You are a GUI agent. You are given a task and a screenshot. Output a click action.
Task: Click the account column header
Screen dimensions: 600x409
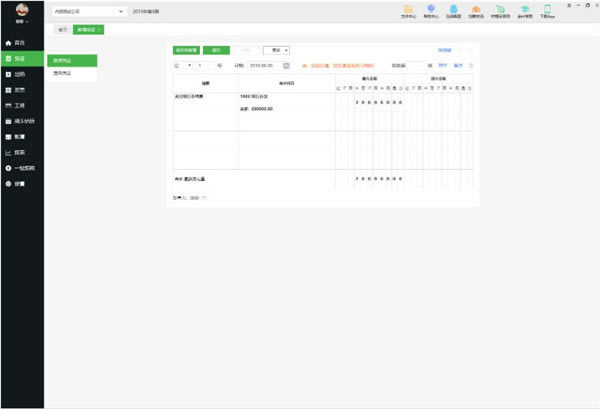pos(287,83)
